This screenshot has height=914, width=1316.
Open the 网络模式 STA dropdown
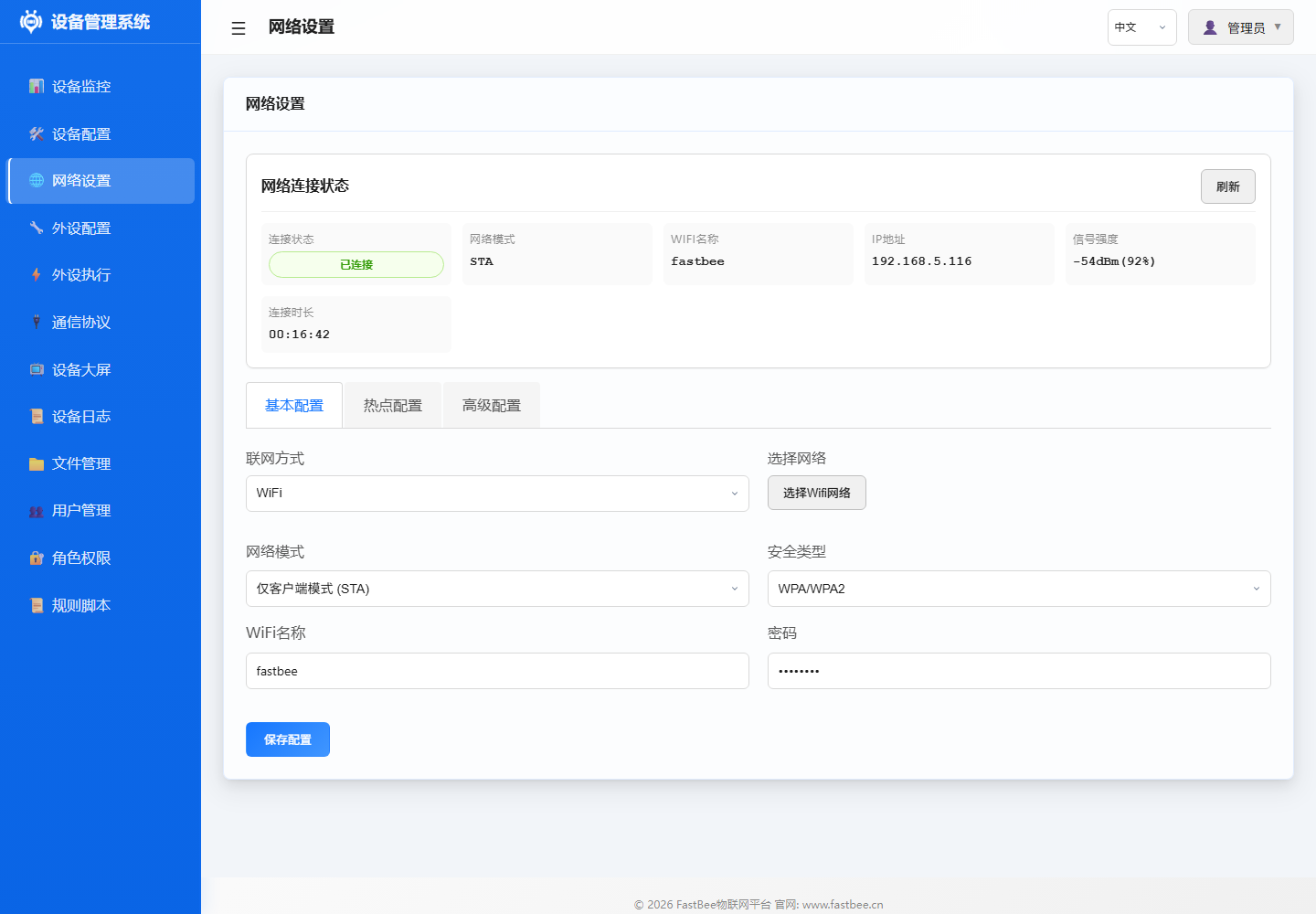(497, 589)
